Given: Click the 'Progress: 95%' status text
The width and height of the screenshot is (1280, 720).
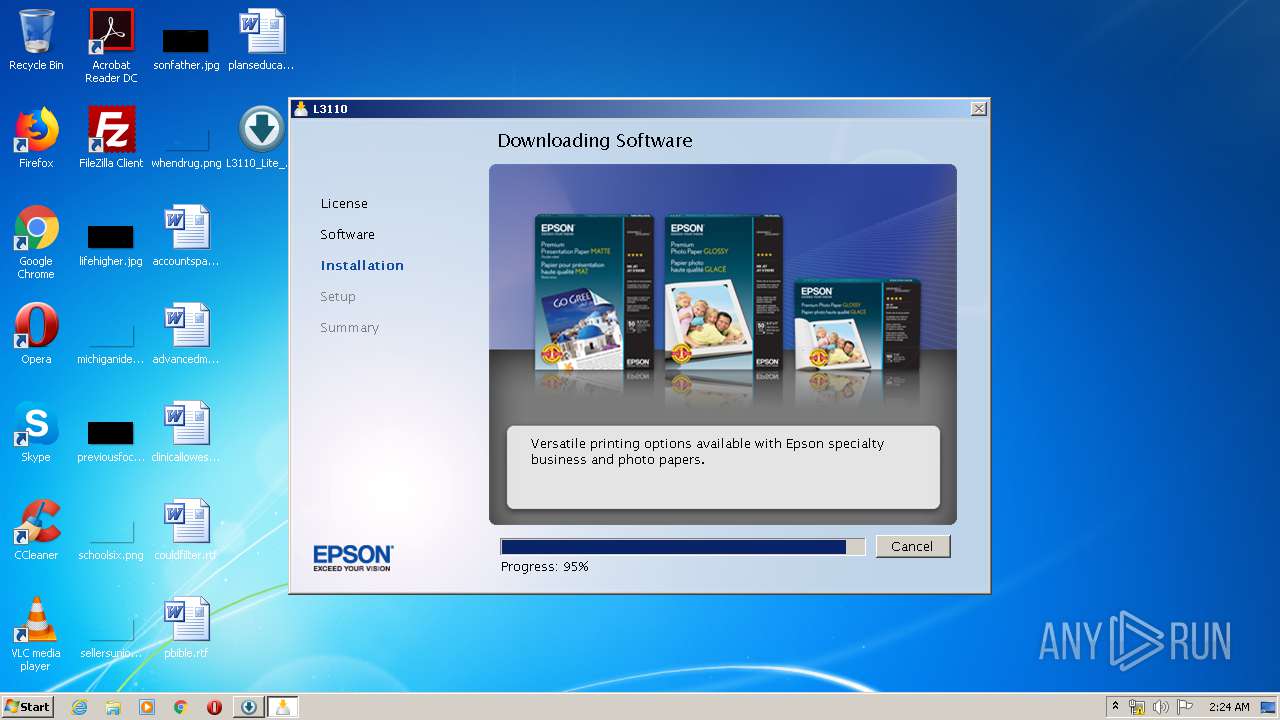Looking at the screenshot, I should pos(544,566).
